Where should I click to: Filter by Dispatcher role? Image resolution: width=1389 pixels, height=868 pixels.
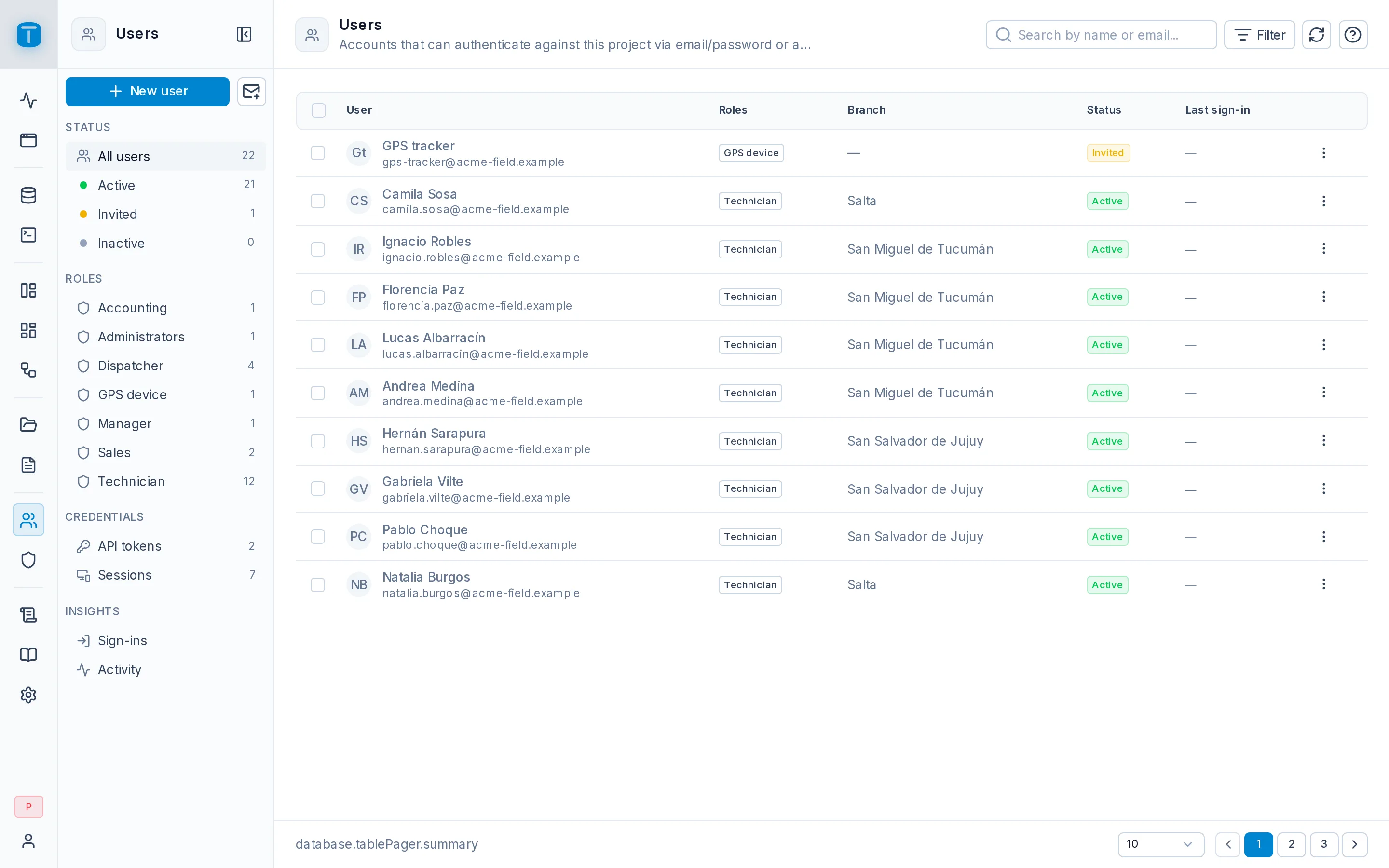[x=166, y=366]
